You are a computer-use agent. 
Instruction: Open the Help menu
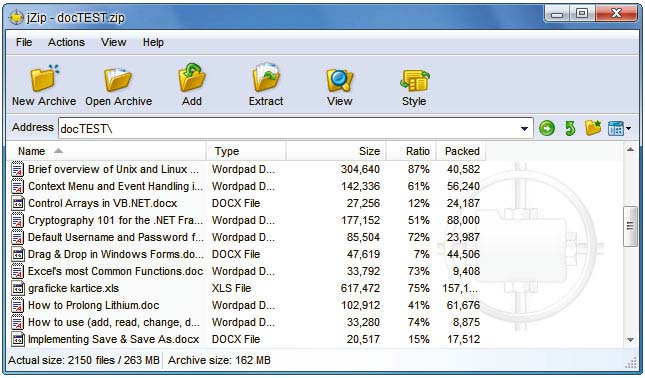153,42
